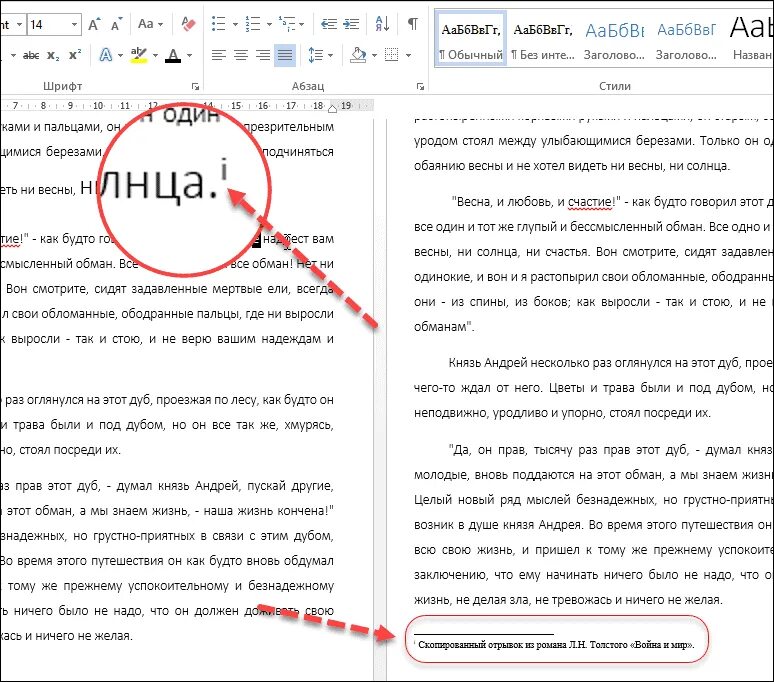This screenshot has width=774, height=682.
Task: Toggle strikethrough formatting
Action: tap(31, 55)
